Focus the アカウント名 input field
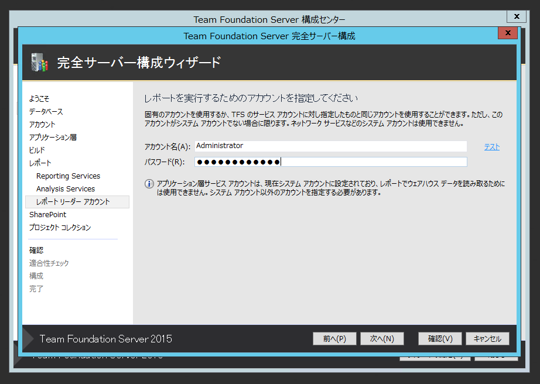The width and height of the screenshot is (540, 384). tap(331, 146)
